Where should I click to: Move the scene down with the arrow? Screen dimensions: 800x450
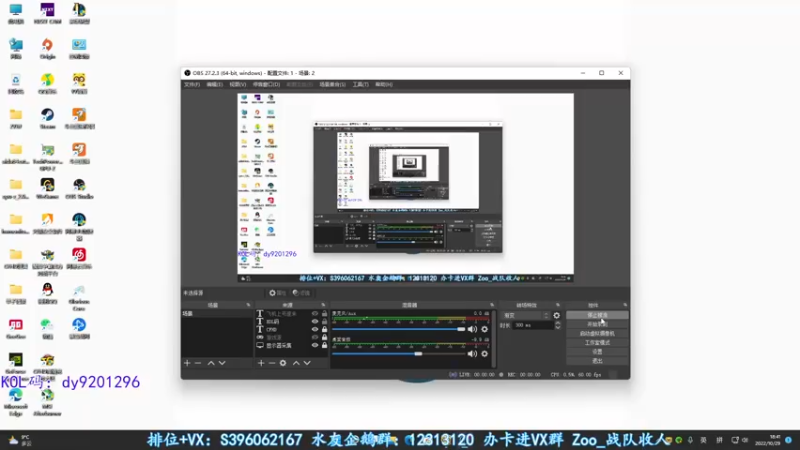pyautogui.click(x=222, y=363)
